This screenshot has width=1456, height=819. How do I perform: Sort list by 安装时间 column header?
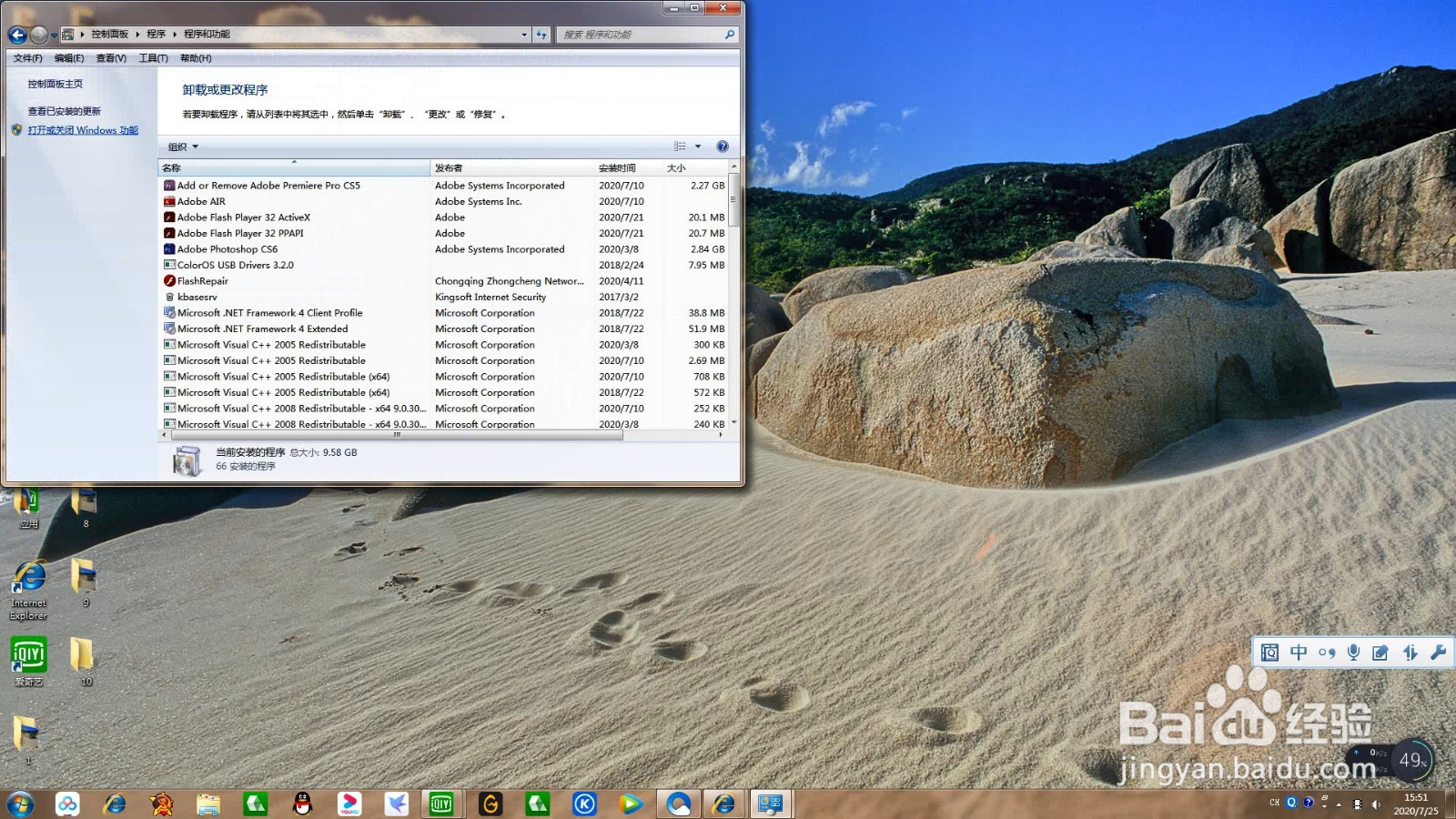(x=628, y=168)
